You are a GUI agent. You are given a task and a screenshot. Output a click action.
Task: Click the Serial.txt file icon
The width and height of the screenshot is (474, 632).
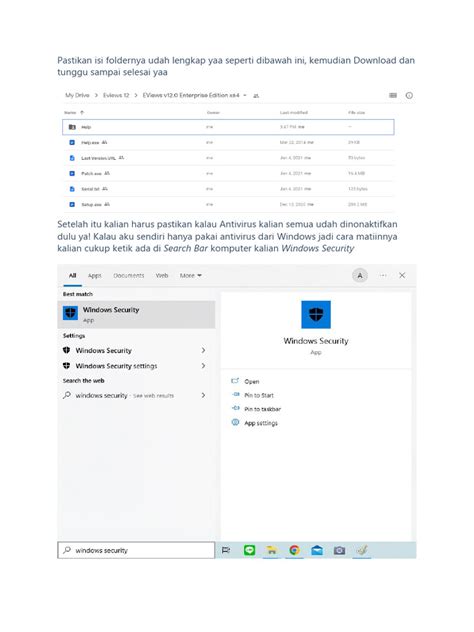click(x=72, y=189)
